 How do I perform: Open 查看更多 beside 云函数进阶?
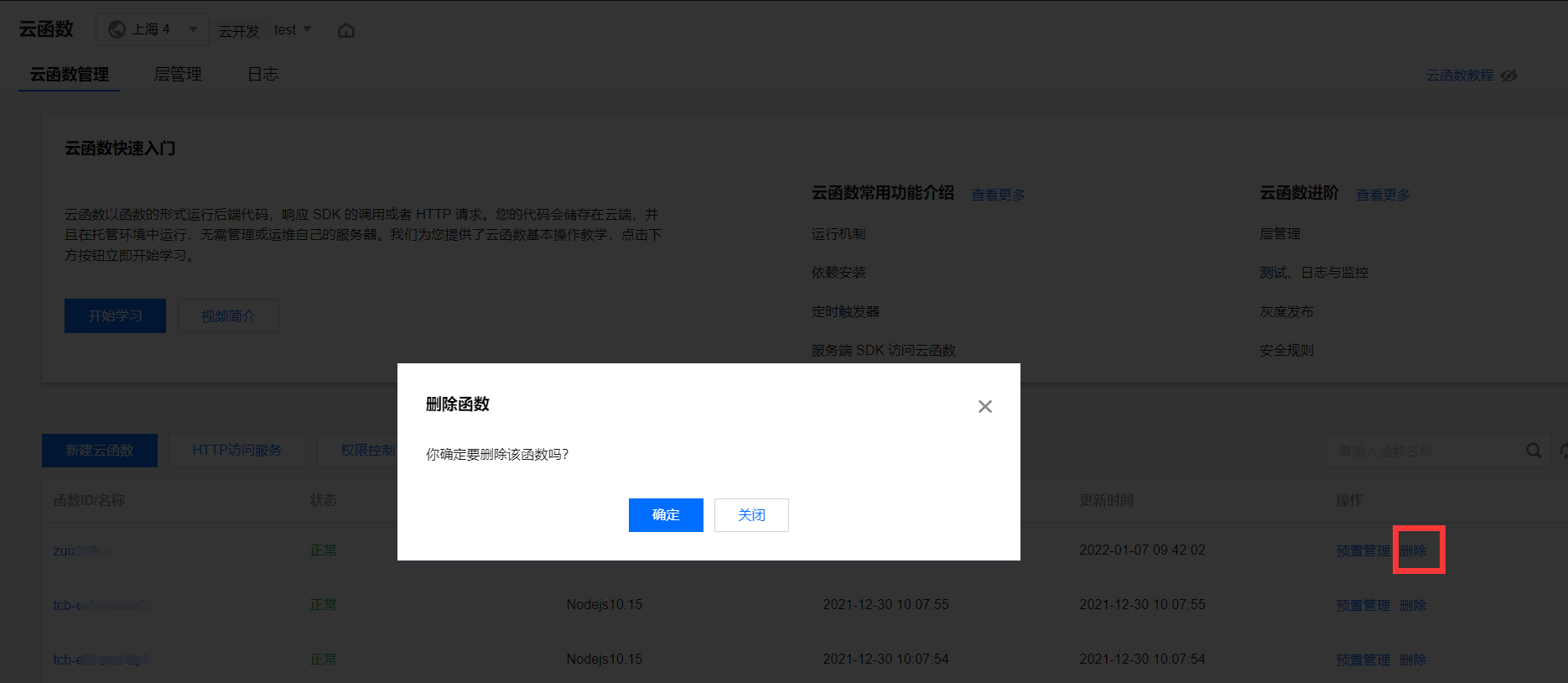(x=1383, y=195)
